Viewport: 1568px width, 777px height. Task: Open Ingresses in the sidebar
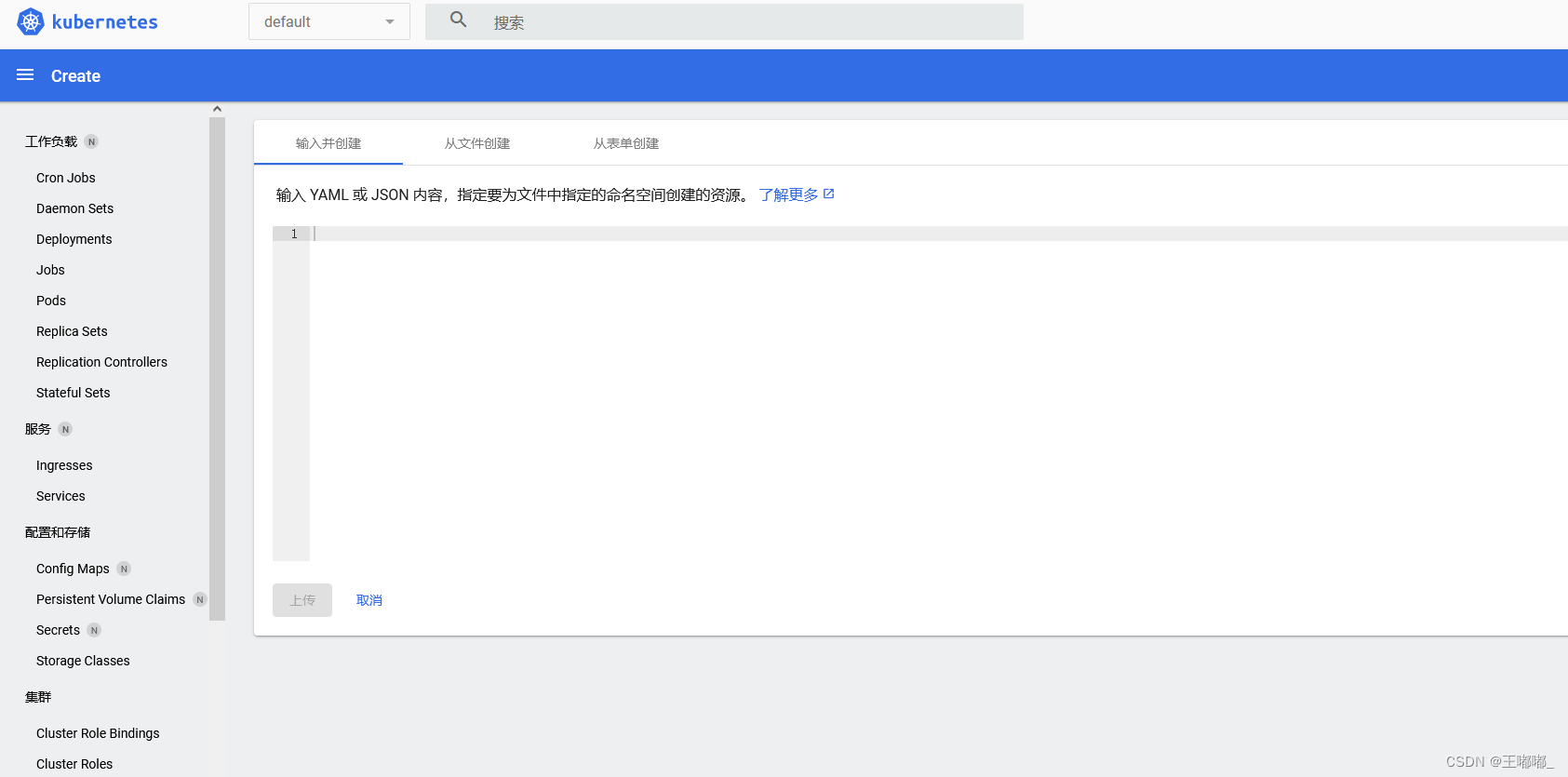click(x=64, y=465)
